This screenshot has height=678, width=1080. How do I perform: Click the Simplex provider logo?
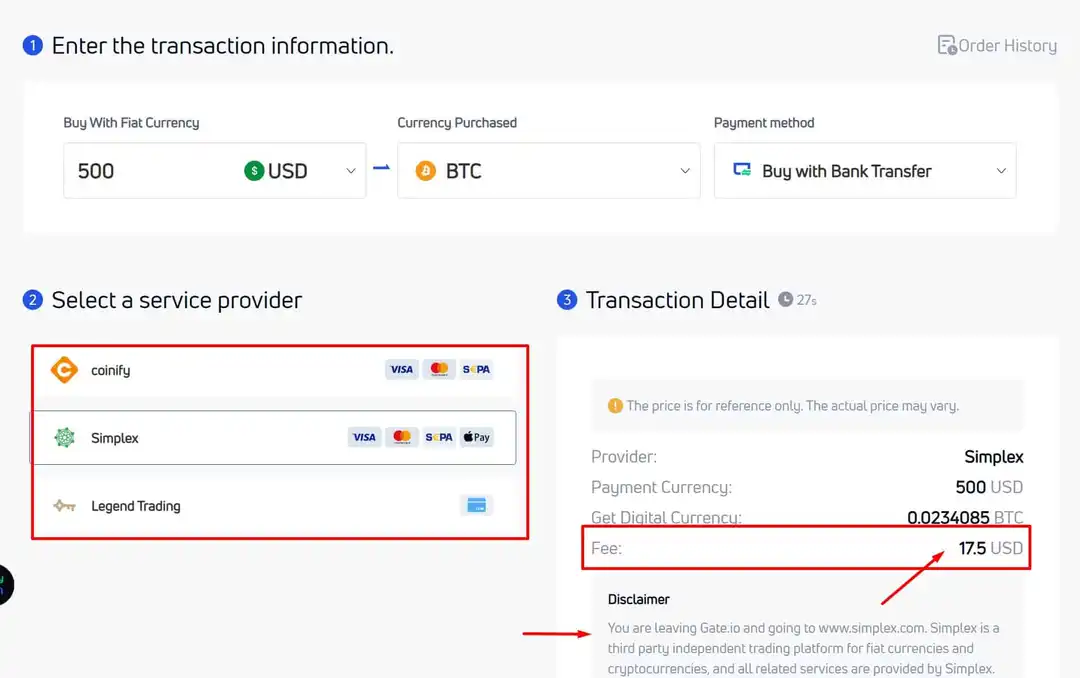tap(66, 437)
